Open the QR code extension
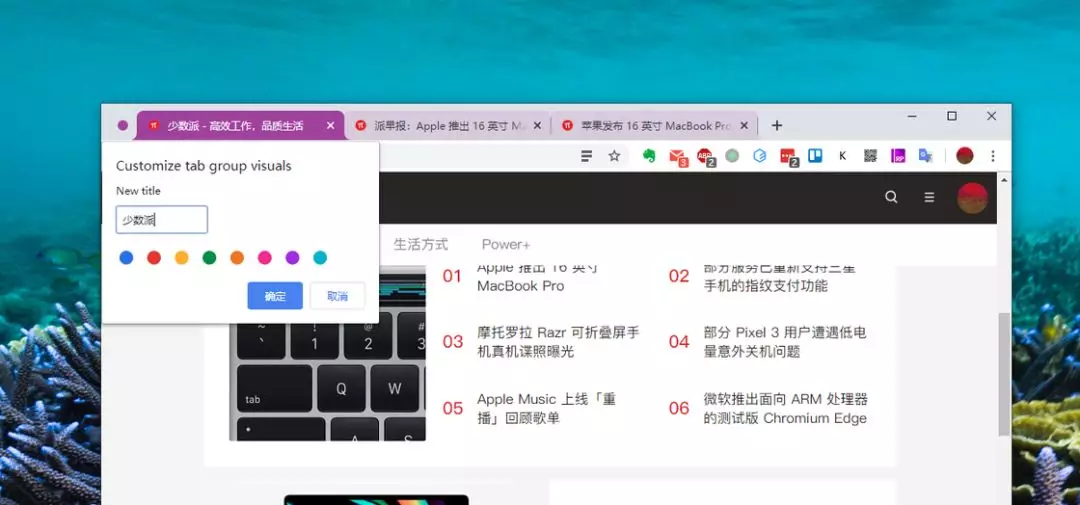 pos(870,156)
